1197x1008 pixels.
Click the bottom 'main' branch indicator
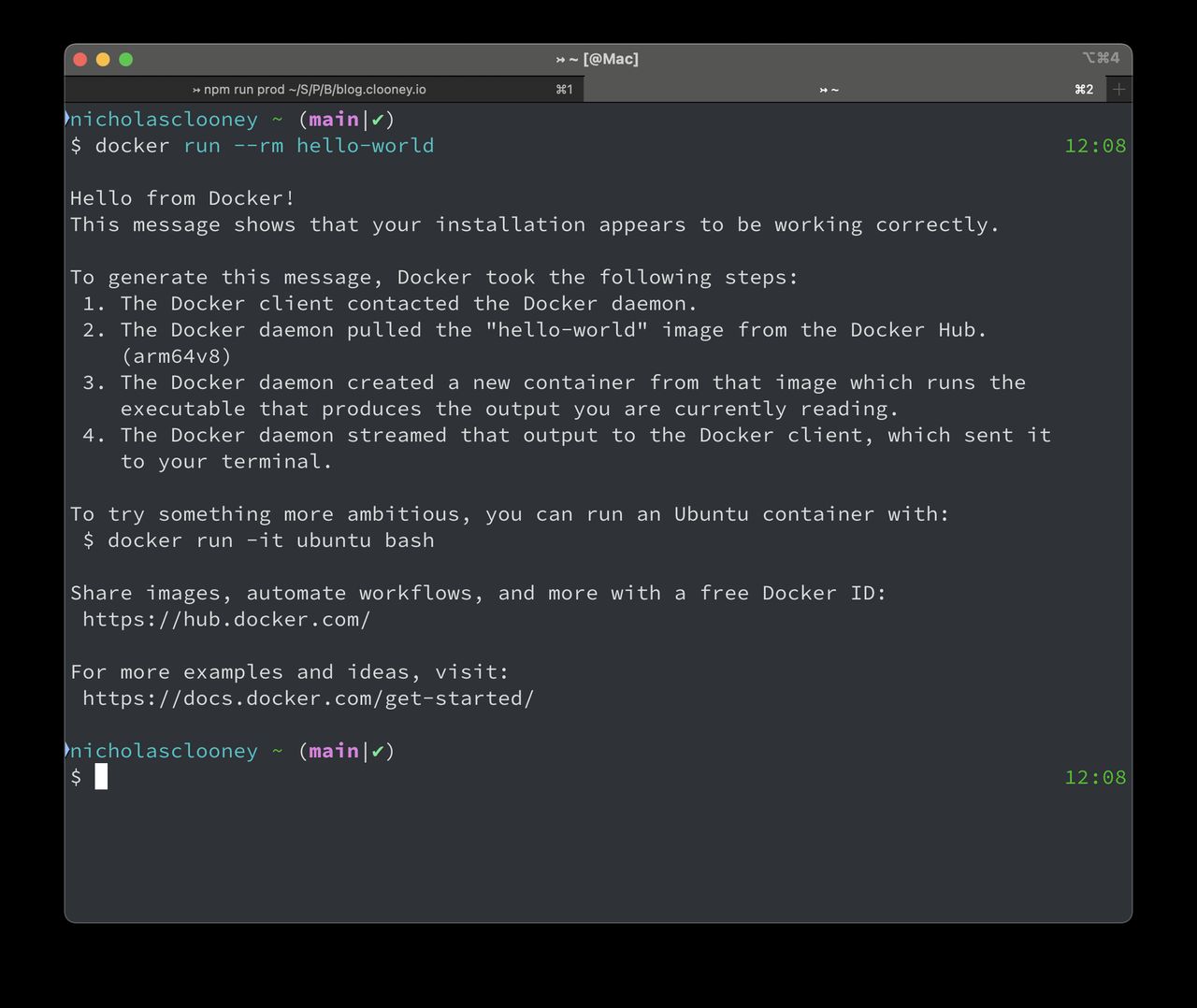(334, 752)
